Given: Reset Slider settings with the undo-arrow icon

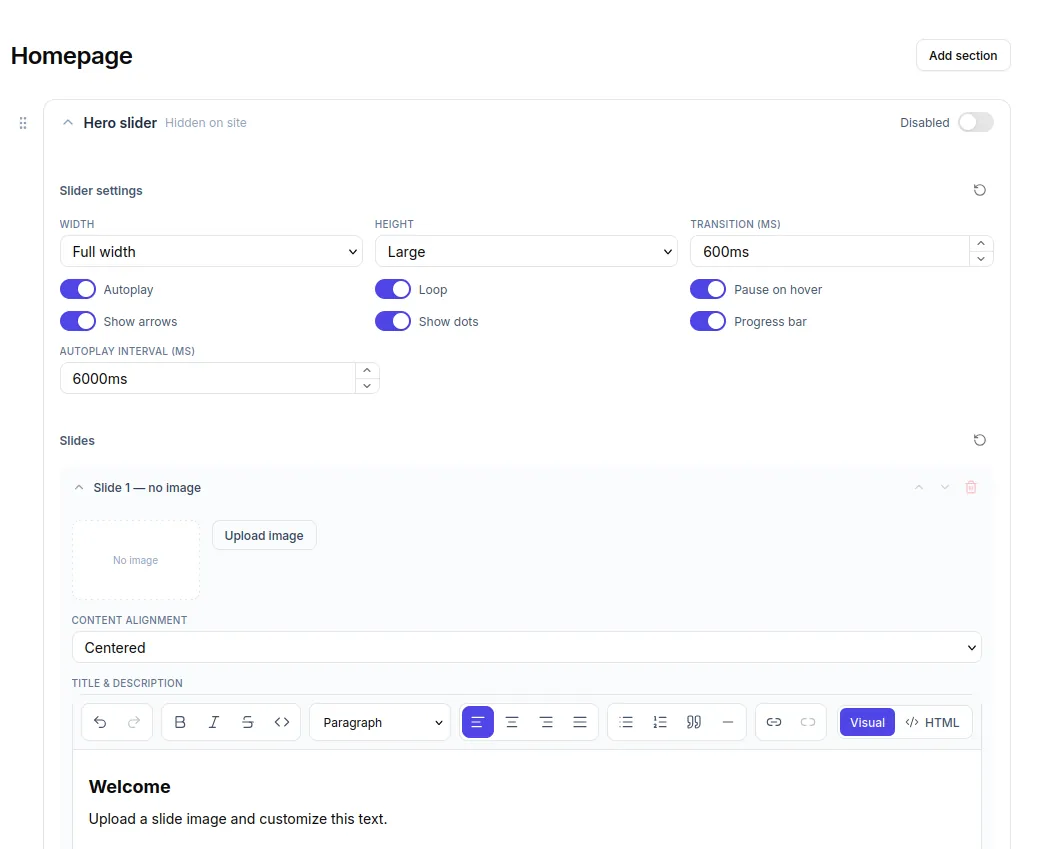Looking at the screenshot, I should pyautogui.click(x=979, y=190).
